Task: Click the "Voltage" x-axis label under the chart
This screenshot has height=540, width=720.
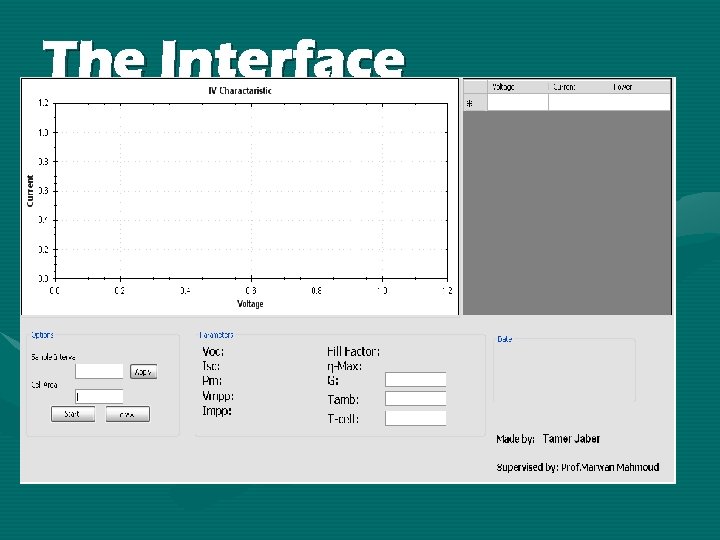Action: (250, 304)
